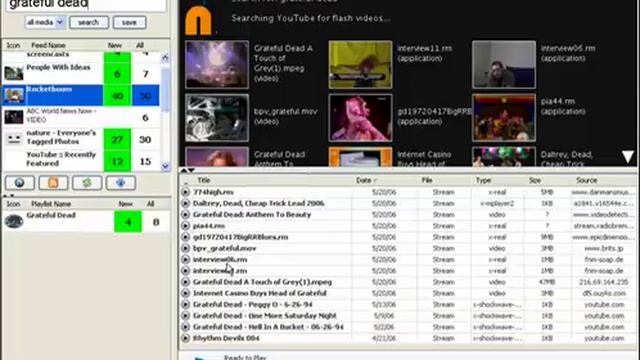Screen dimensions: 640x360
Task: Select the Rocketboom feed icon
Action: 14,95
